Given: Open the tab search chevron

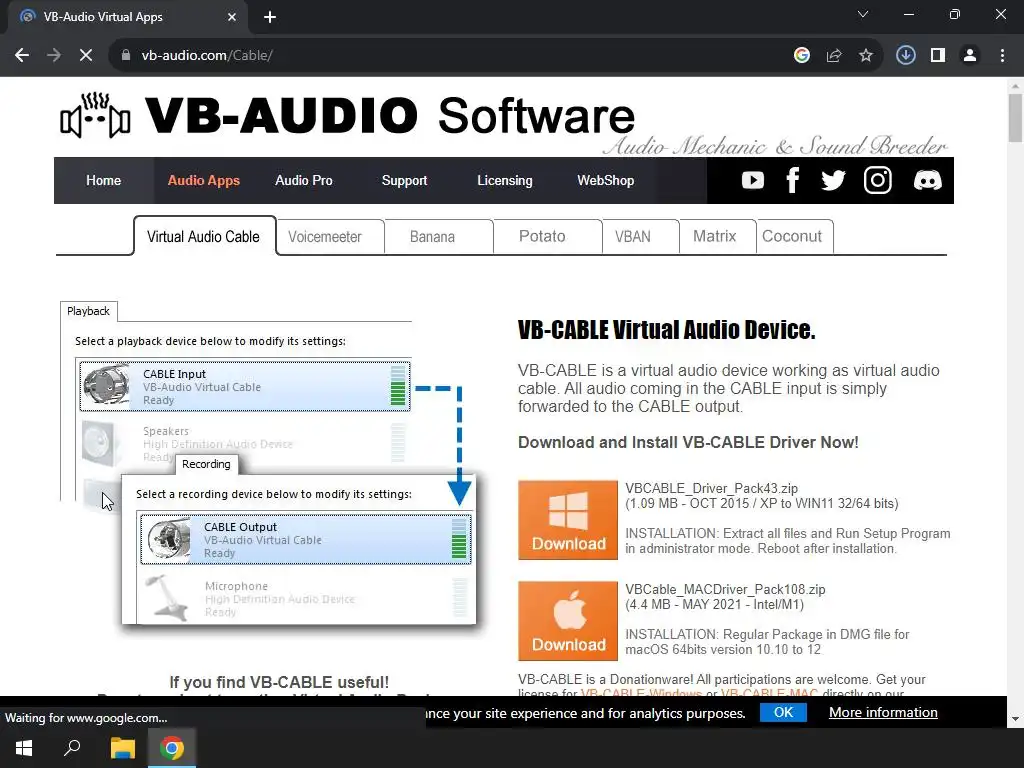Looking at the screenshot, I should pos(863,14).
